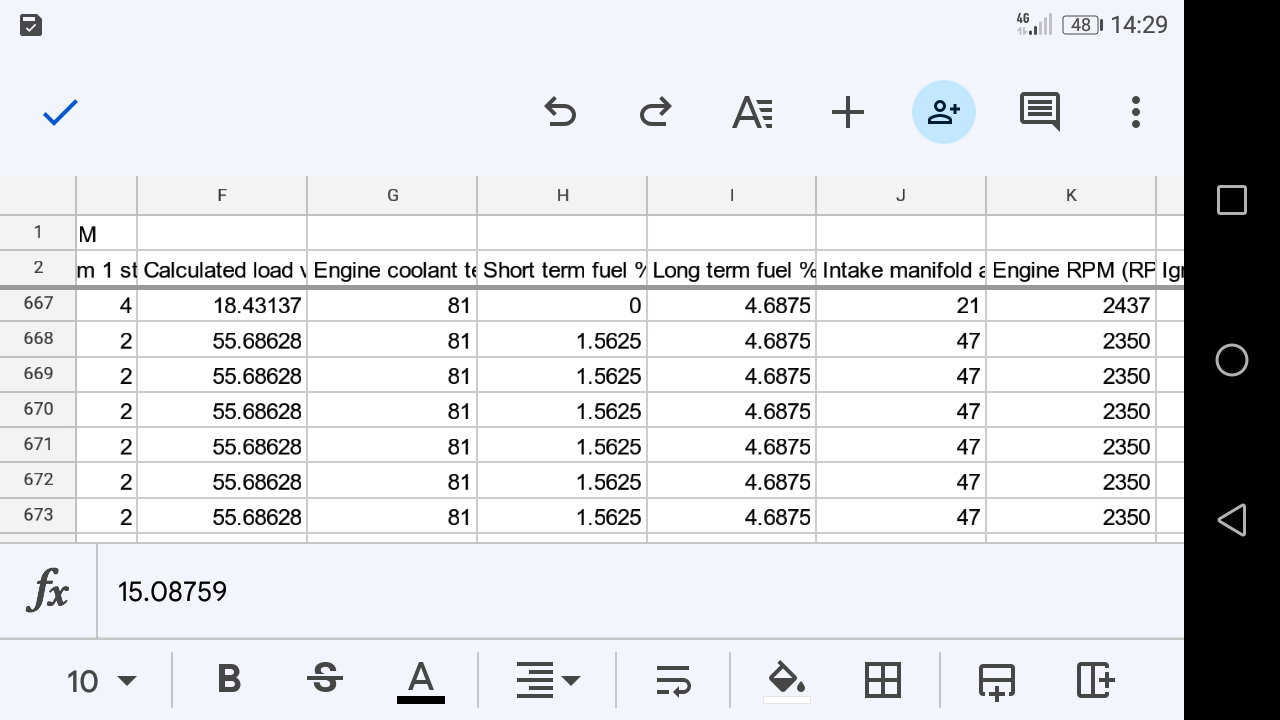
Task: Select 4.6875 in row 672
Action: (732, 481)
